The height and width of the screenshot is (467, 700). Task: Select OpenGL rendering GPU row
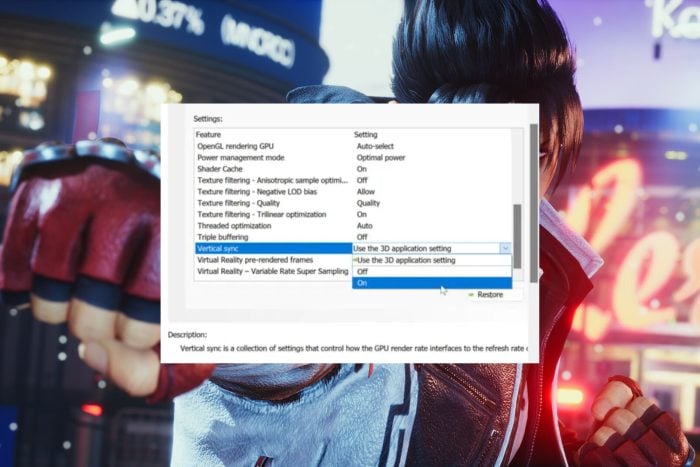pyautogui.click(x=353, y=146)
